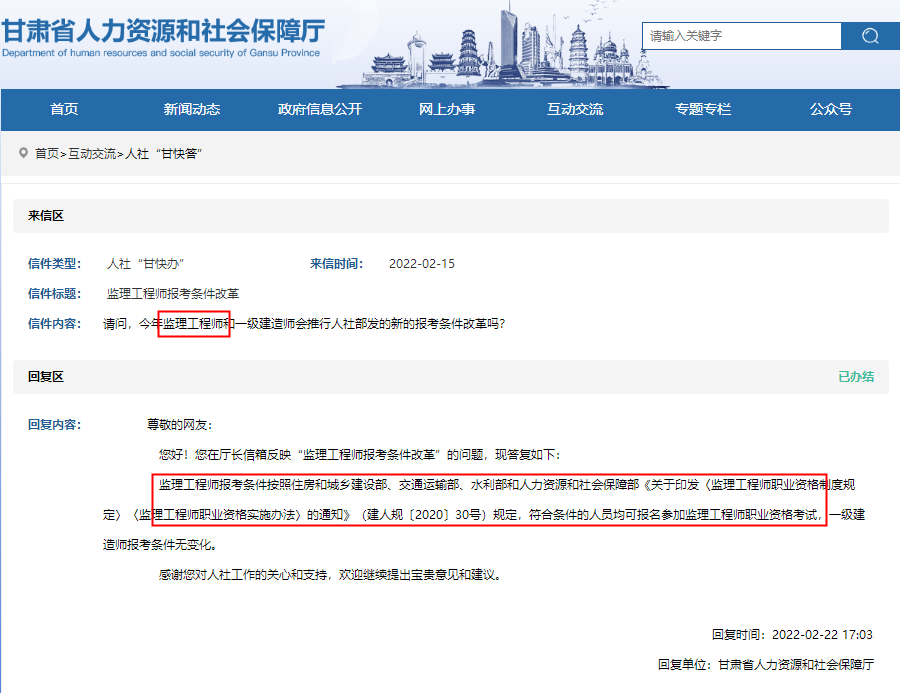Go to 新闻动态 in the navigation bar
The height and width of the screenshot is (693, 900).
point(192,110)
